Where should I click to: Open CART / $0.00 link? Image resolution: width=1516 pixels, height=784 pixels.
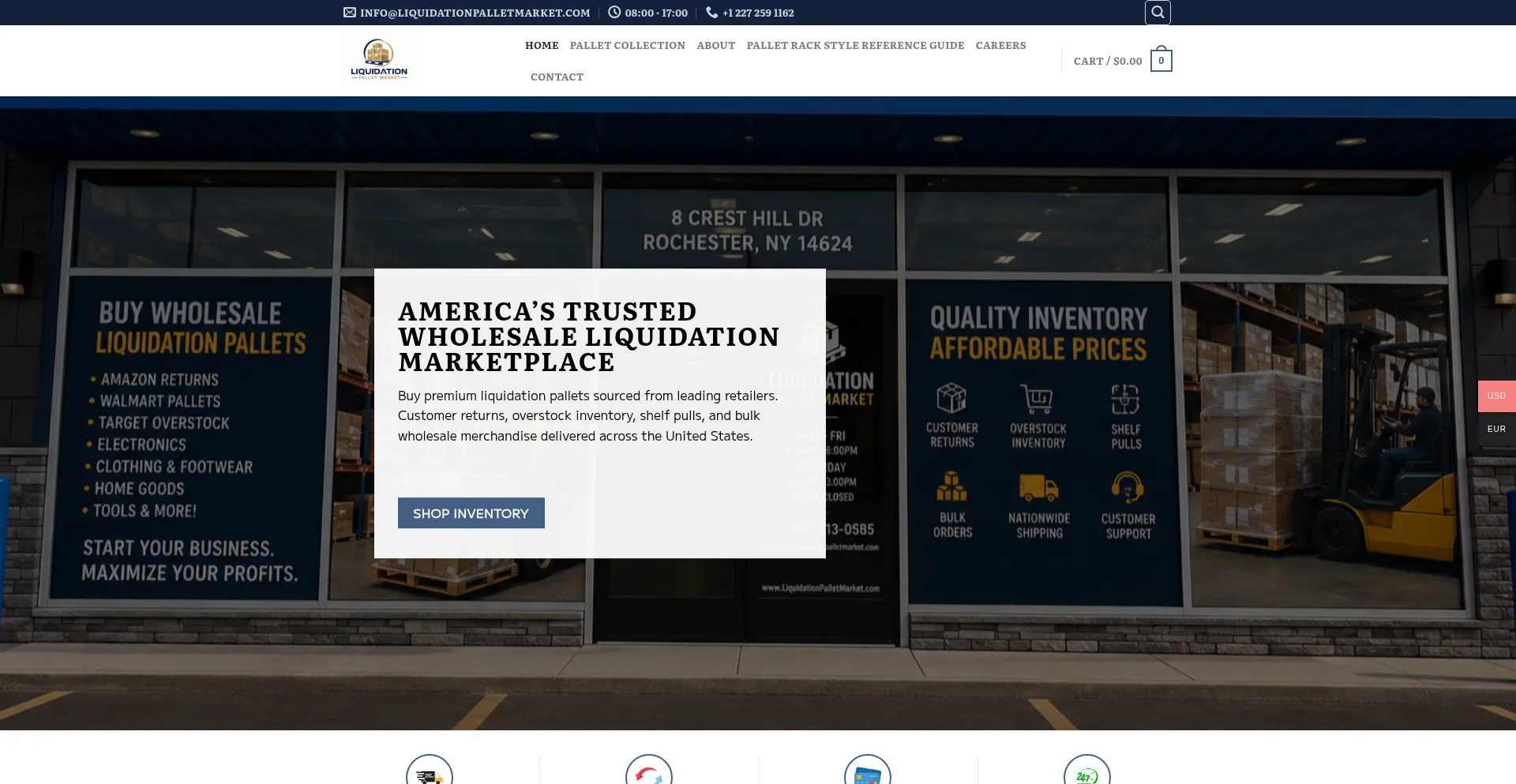pyautogui.click(x=1108, y=61)
